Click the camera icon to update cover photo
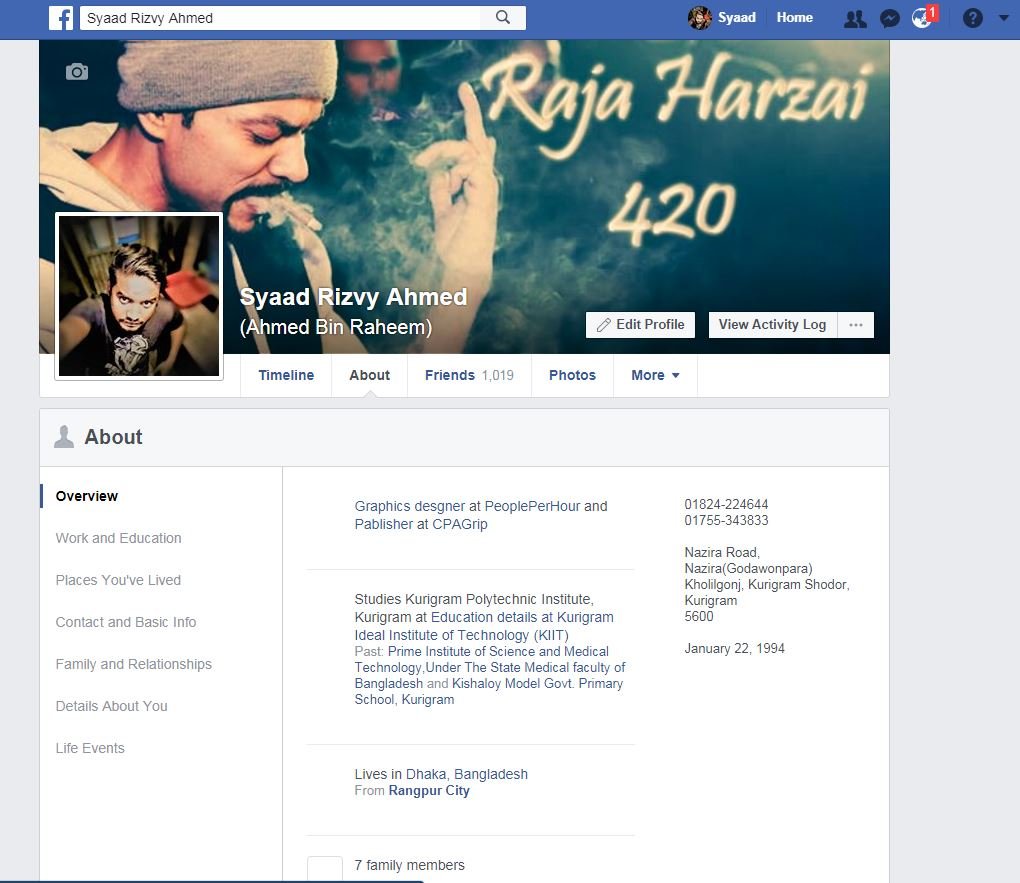1020x883 pixels. point(77,71)
